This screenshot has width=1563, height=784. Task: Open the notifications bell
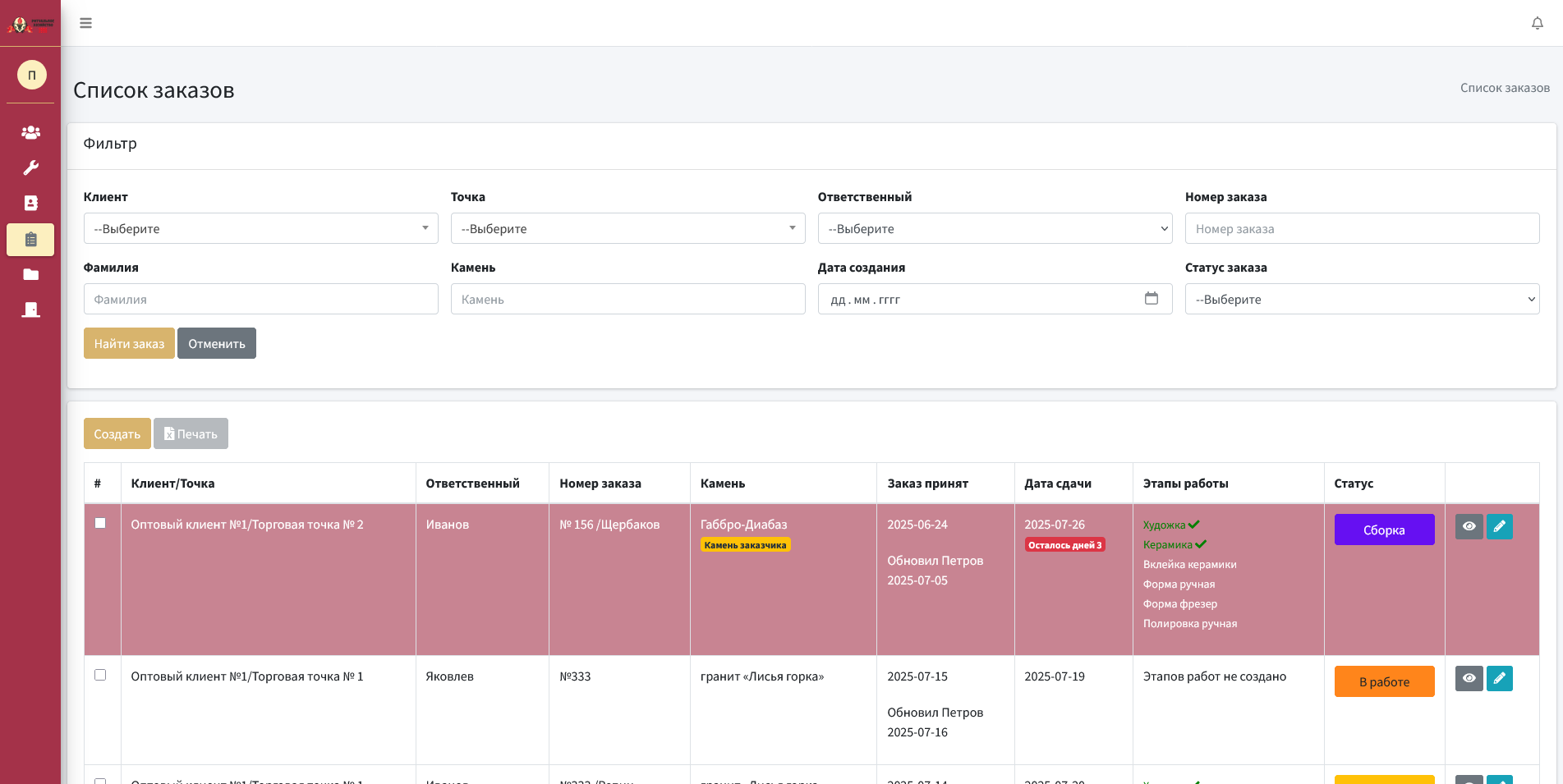pos(1537,23)
